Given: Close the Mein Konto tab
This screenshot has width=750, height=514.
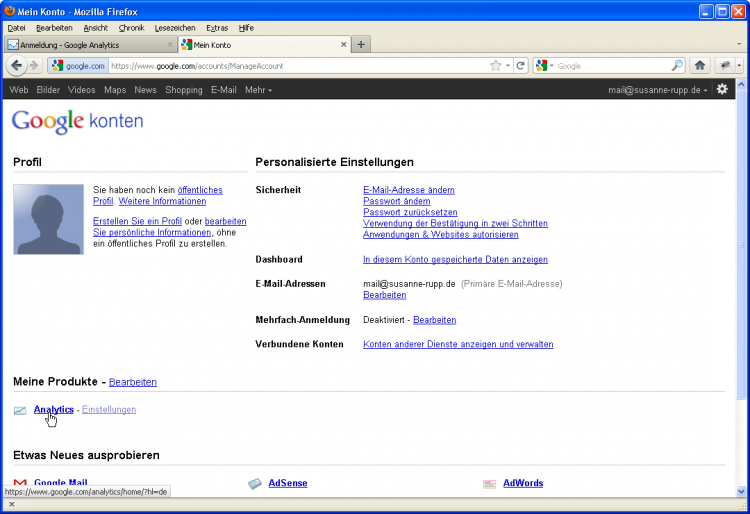Looking at the screenshot, I should 344,45.
